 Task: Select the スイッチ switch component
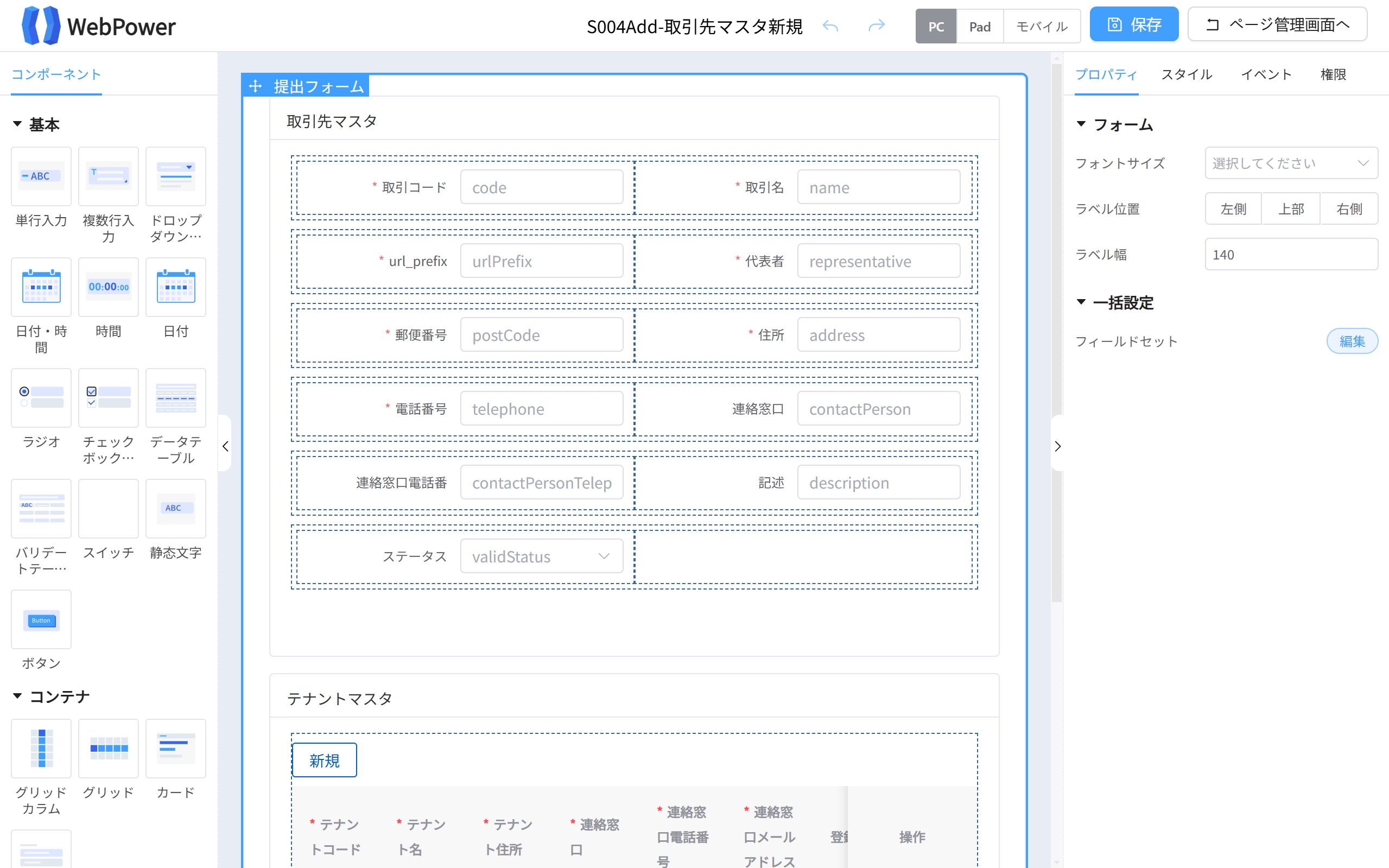click(x=109, y=509)
